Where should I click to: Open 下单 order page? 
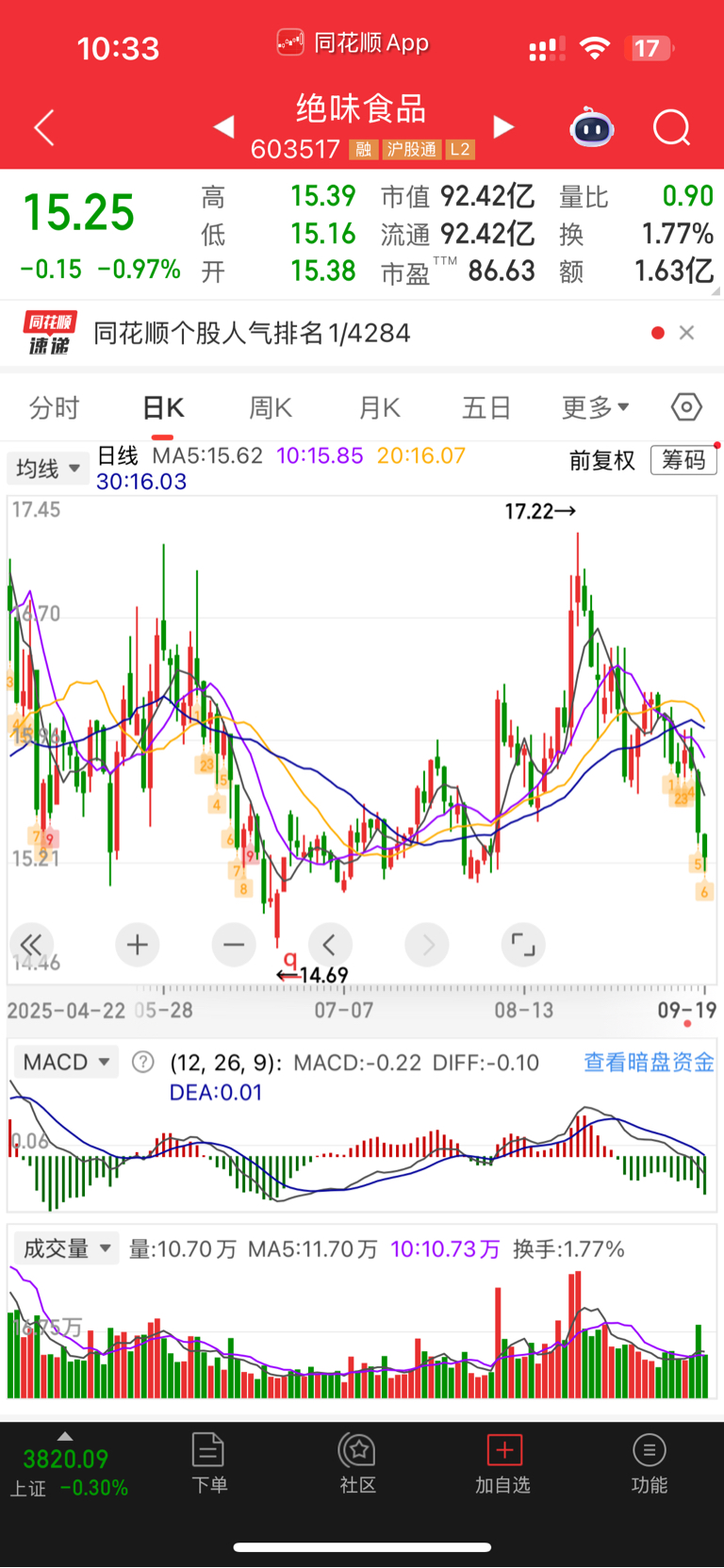tap(208, 1463)
